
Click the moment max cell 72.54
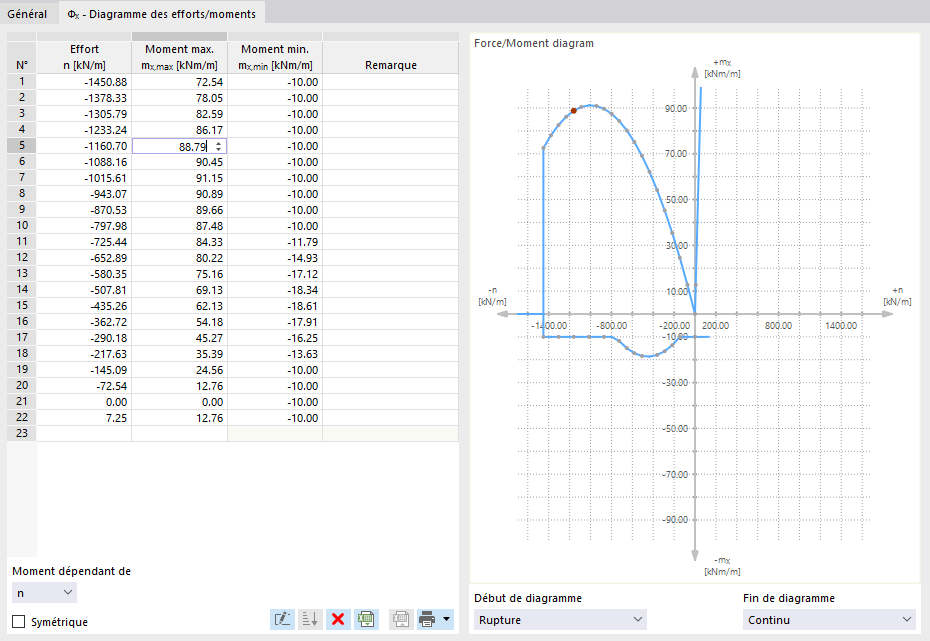pyautogui.click(x=179, y=82)
